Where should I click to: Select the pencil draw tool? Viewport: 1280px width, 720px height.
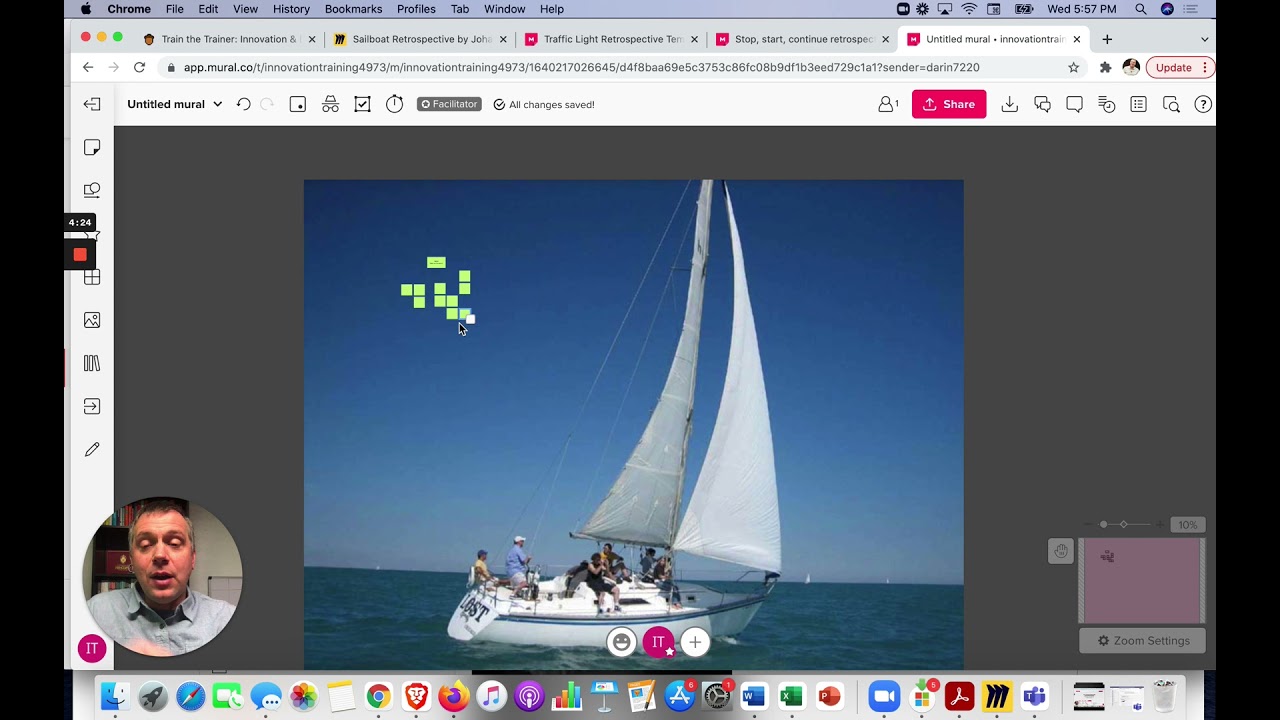pyautogui.click(x=92, y=450)
